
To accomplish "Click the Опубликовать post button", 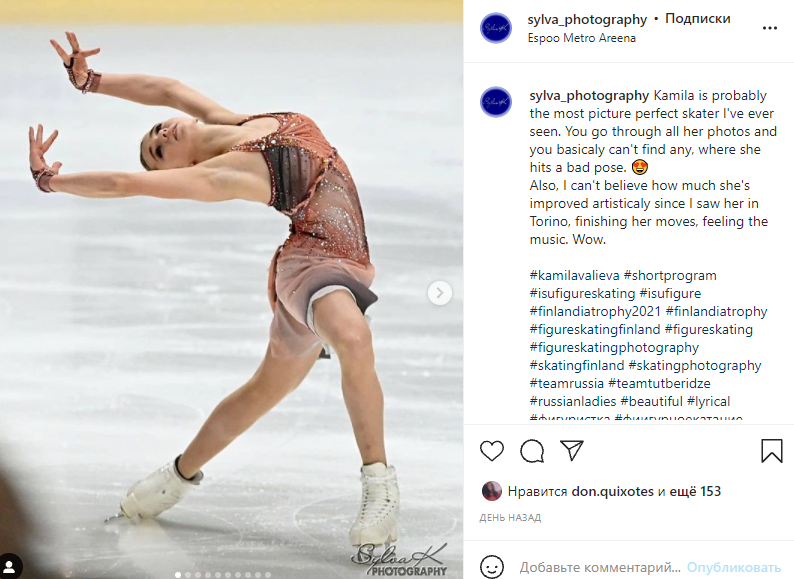I will click(x=734, y=567).
